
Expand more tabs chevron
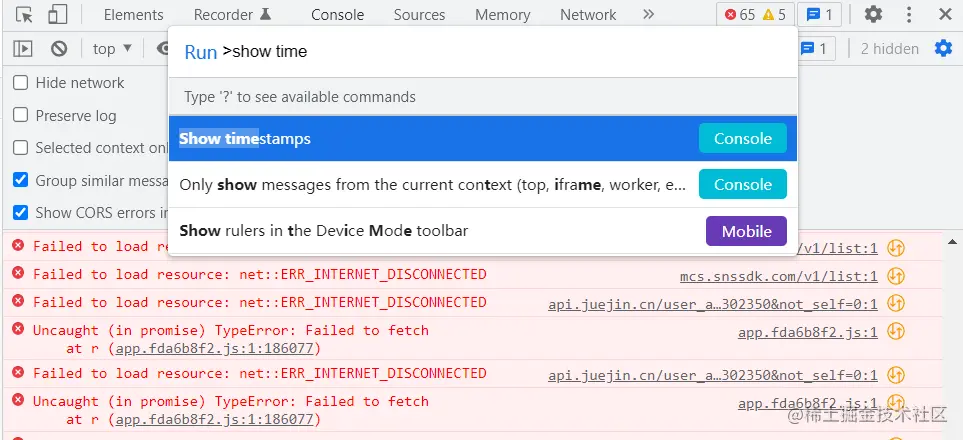coord(648,14)
